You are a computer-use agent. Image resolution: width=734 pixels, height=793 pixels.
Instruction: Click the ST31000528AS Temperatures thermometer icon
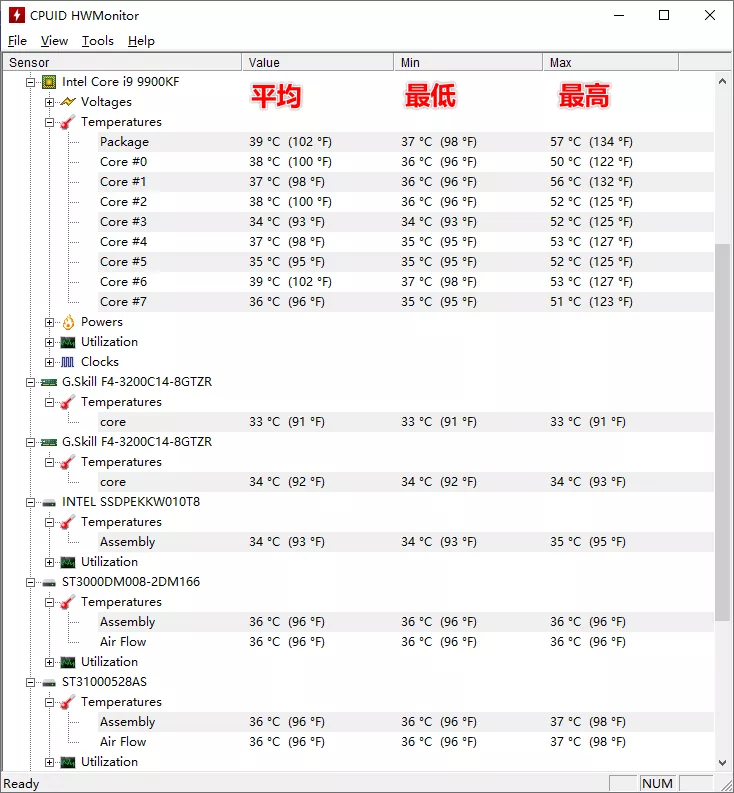tap(68, 702)
